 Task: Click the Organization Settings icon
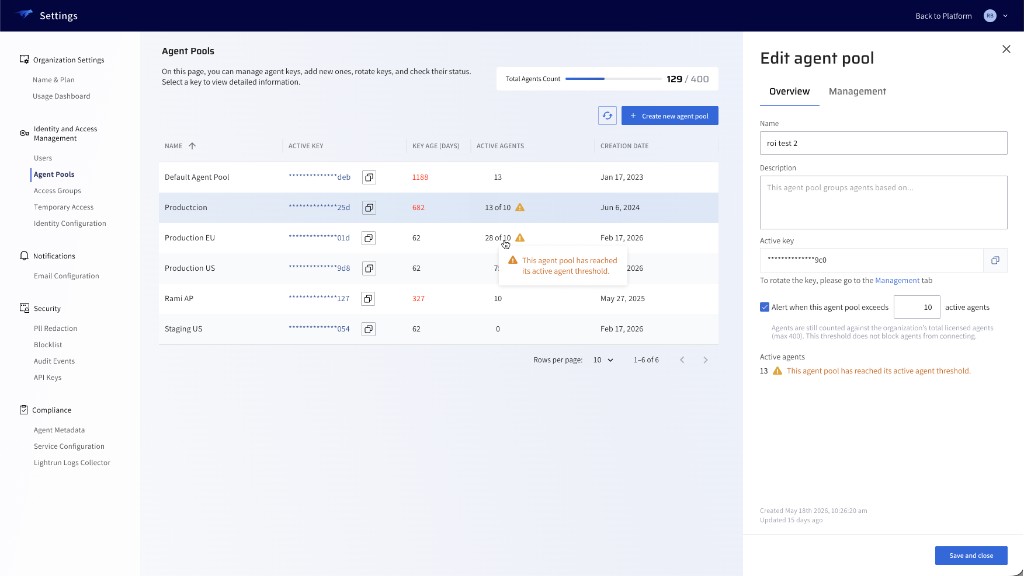[x=24, y=59]
